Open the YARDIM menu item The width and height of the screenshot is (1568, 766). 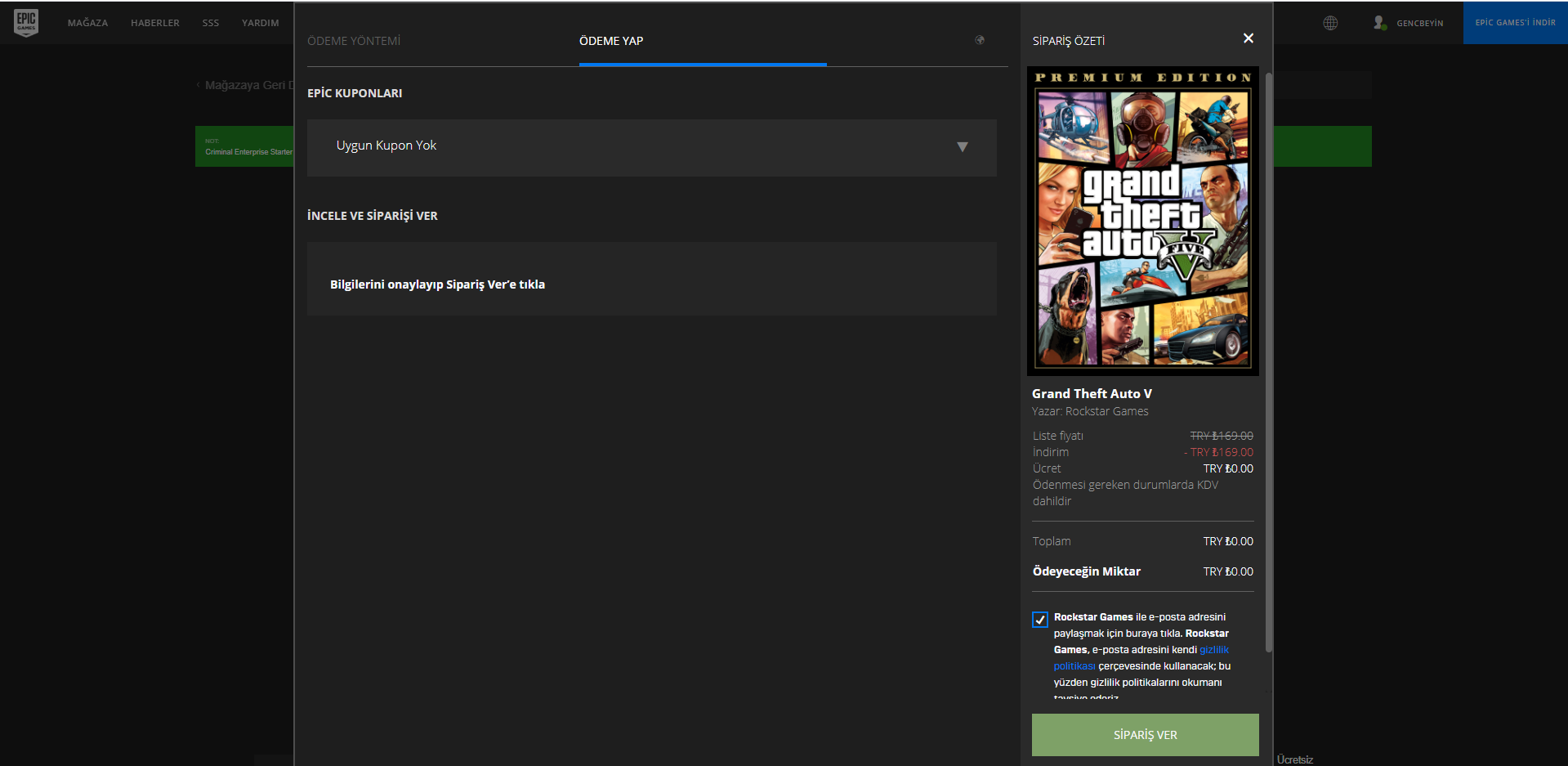[260, 23]
